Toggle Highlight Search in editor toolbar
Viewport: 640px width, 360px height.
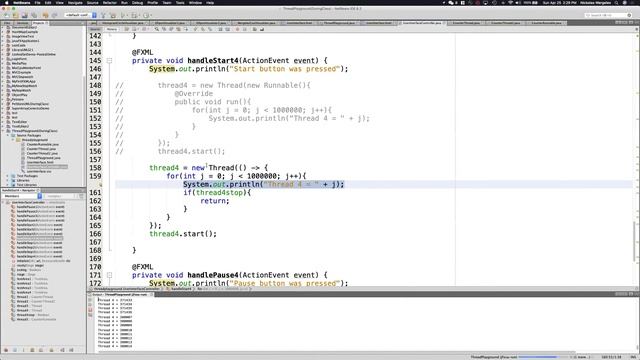[178, 29]
